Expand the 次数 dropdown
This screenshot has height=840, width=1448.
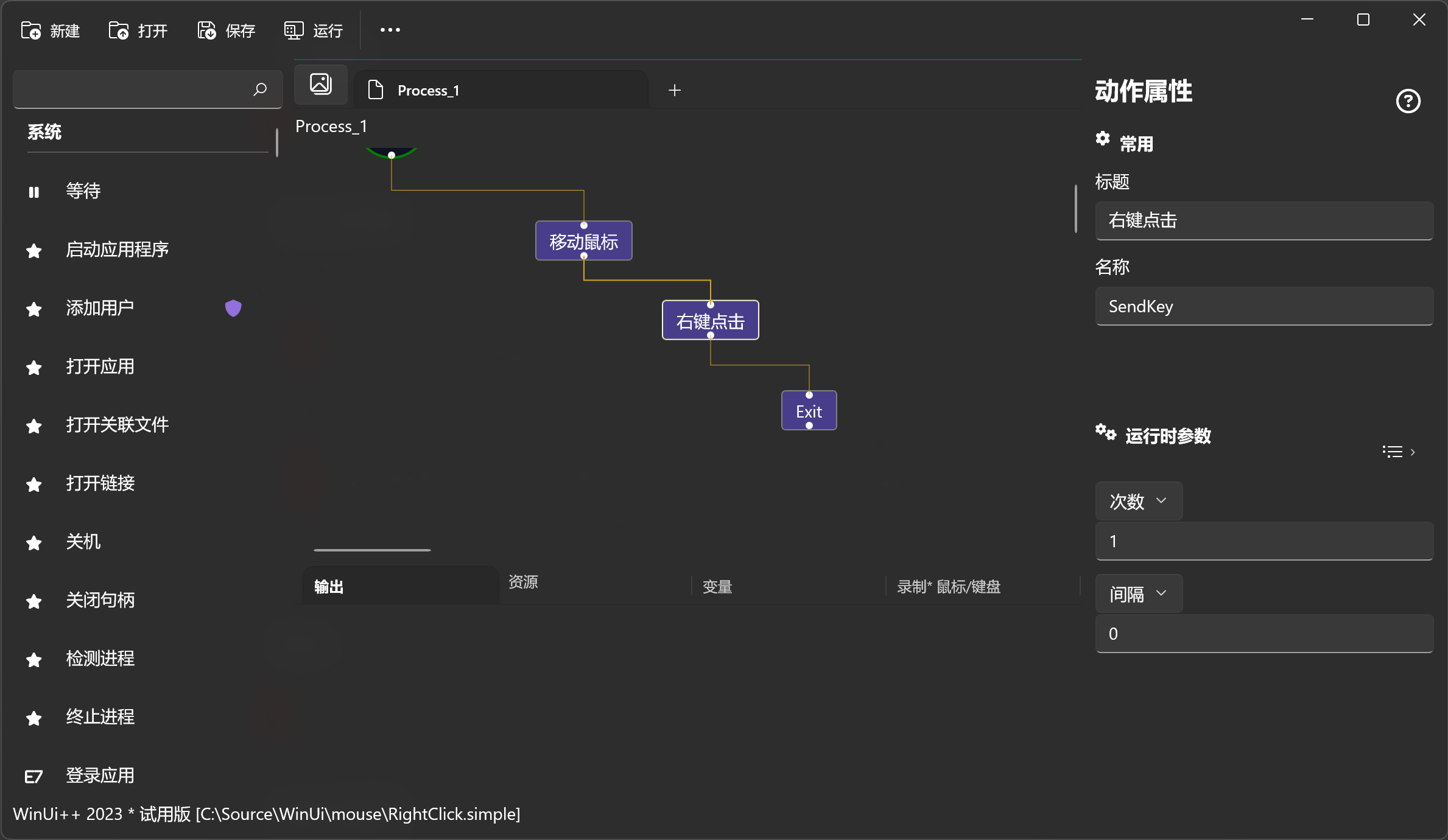1138,501
